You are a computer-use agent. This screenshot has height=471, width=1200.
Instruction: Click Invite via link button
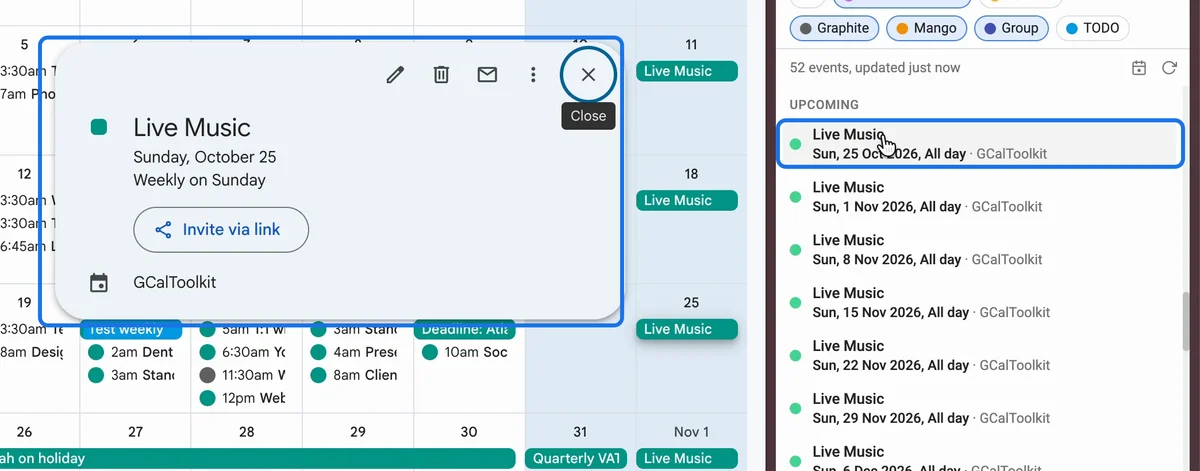pos(221,230)
